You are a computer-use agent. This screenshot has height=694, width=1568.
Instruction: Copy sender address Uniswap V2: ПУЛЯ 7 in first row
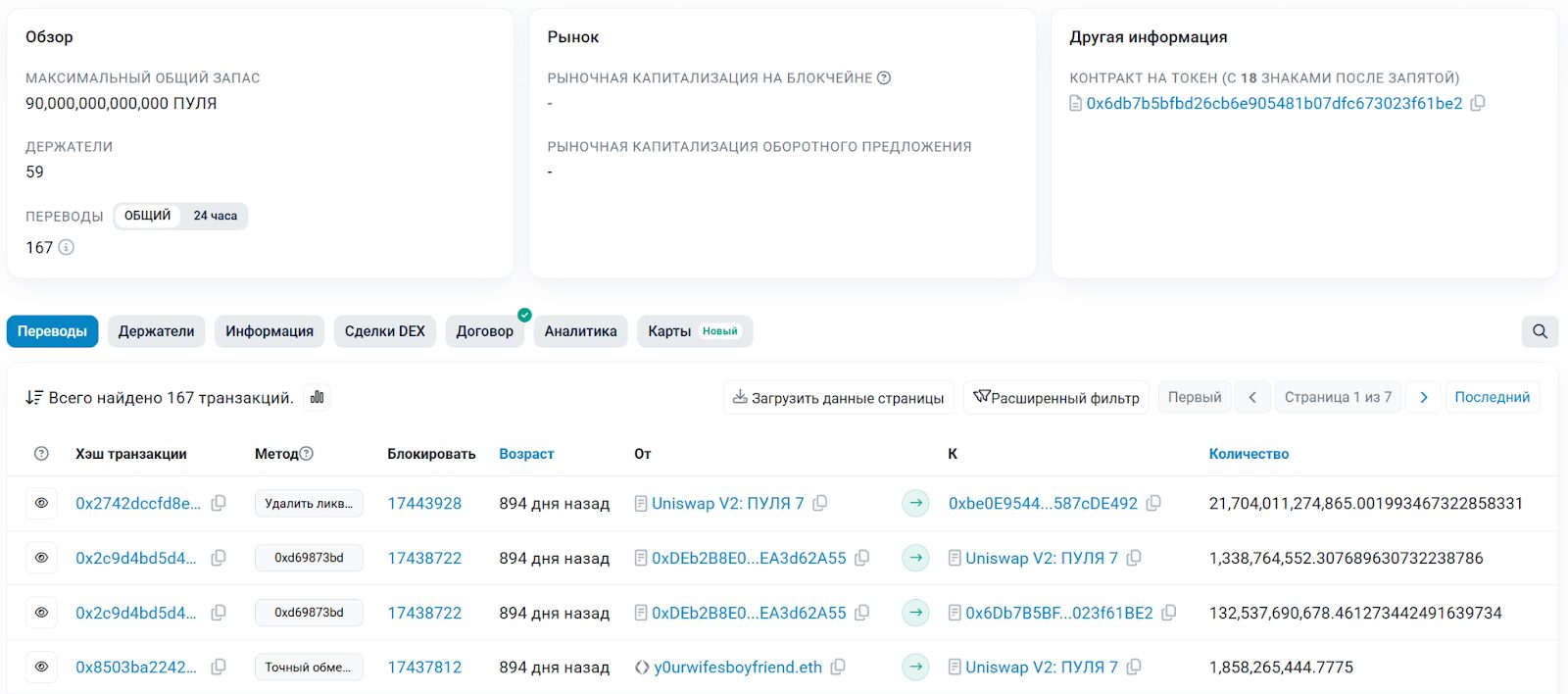click(x=820, y=503)
